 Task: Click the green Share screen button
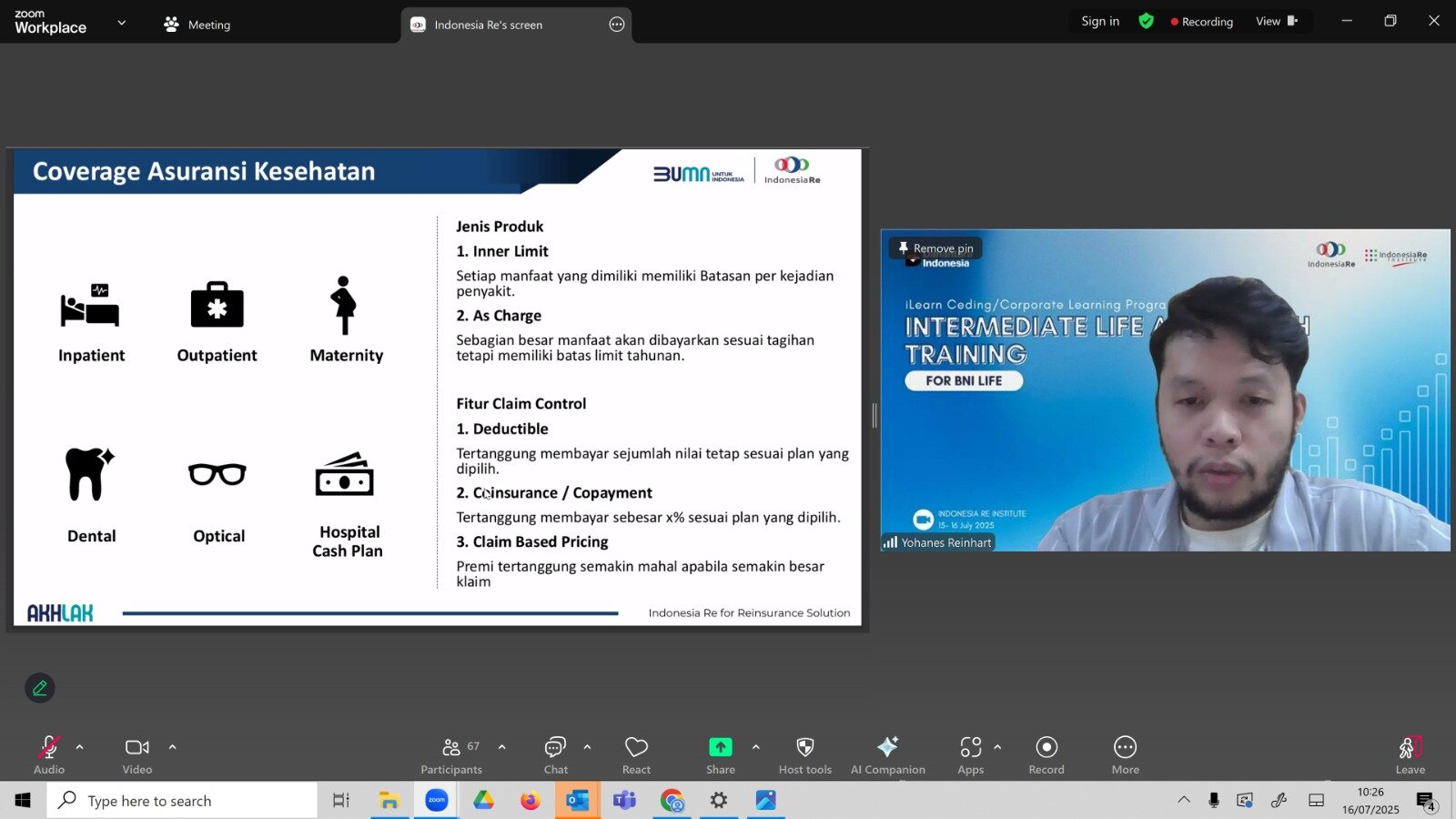point(721,747)
